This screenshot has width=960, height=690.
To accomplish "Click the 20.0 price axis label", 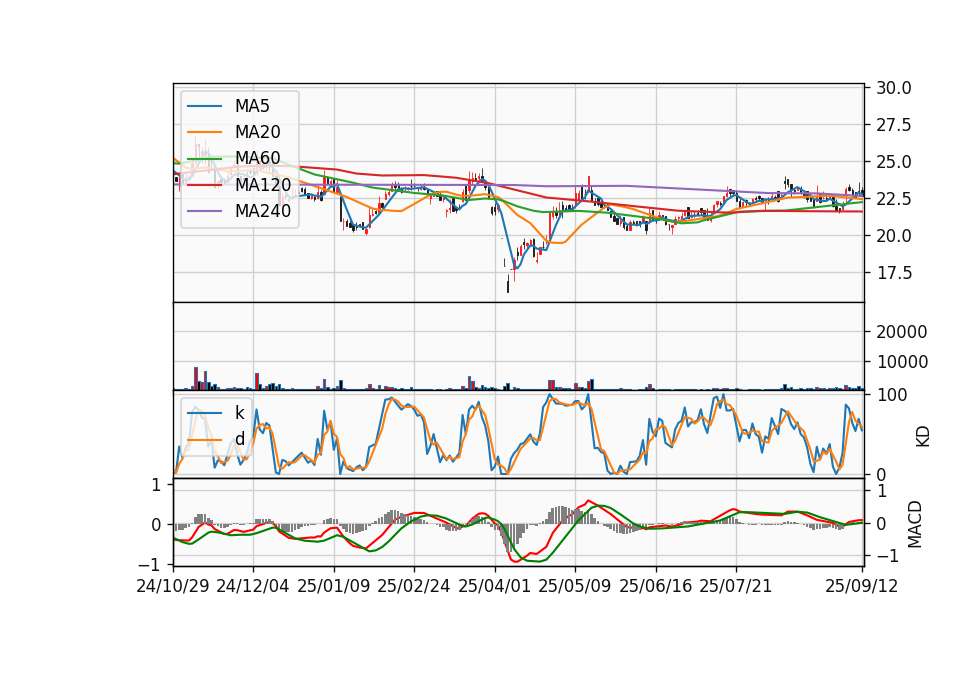I will (x=894, y=236).
